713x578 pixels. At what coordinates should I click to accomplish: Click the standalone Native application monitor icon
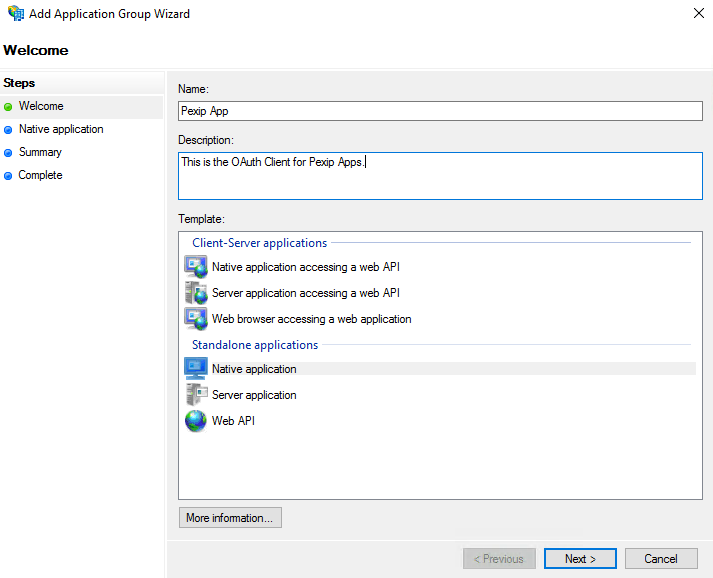point(196,369)
